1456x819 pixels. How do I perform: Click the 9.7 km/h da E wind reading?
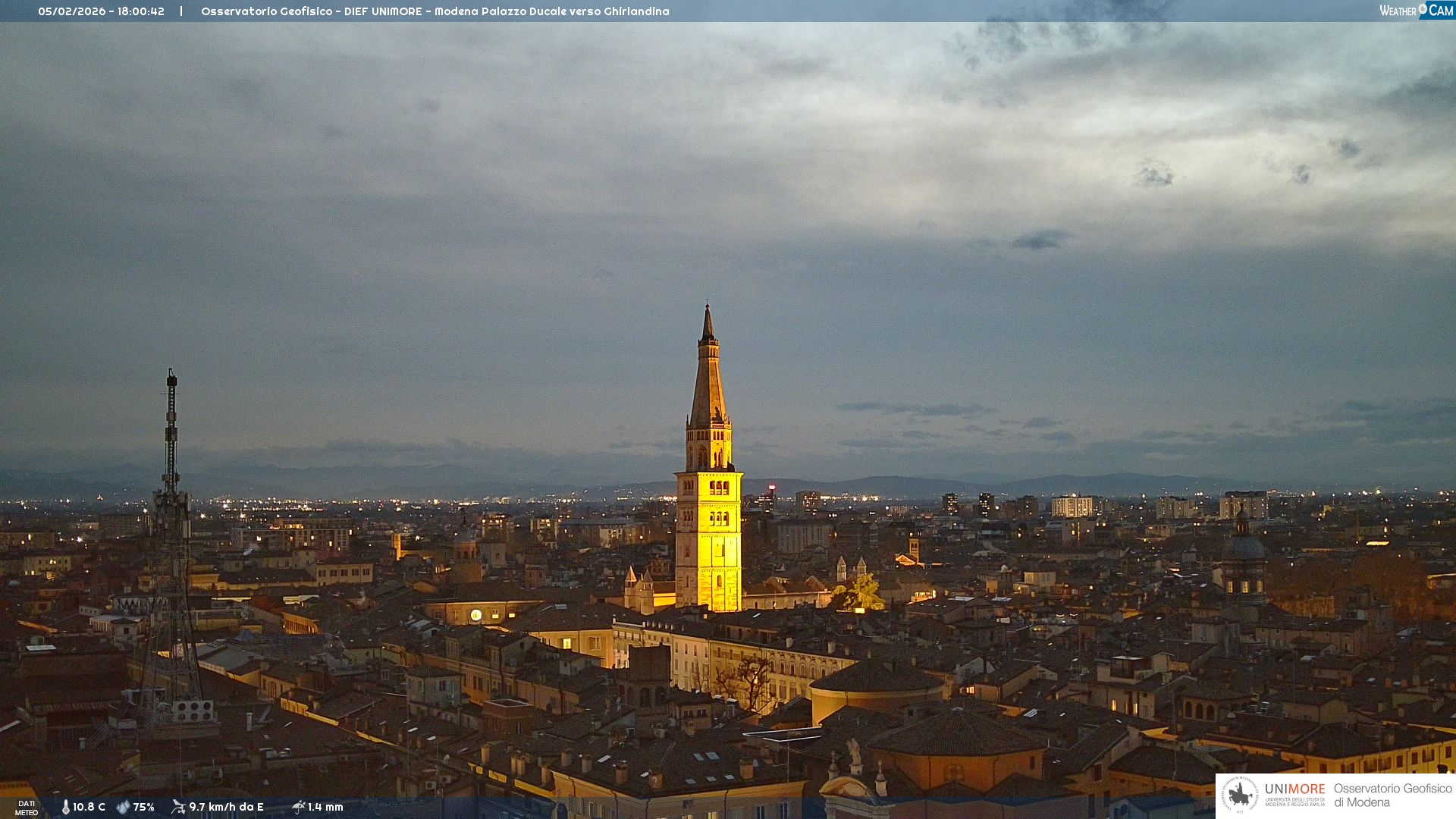(x=226, y=808)
